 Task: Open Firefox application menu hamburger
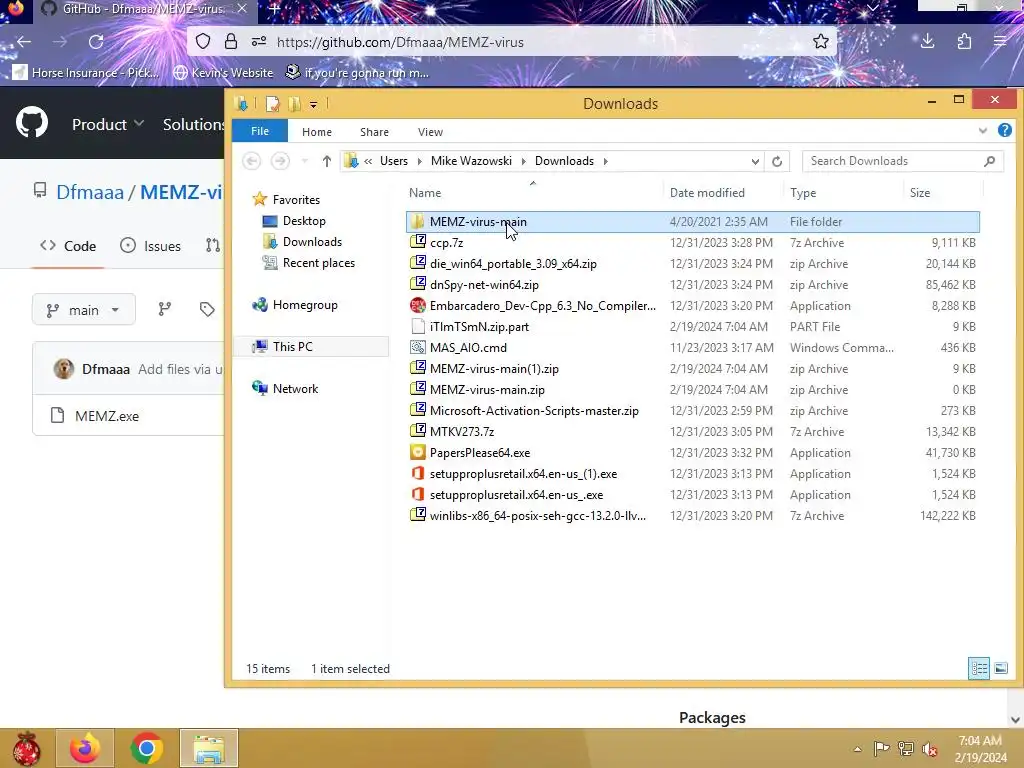tap(1000, 42)
